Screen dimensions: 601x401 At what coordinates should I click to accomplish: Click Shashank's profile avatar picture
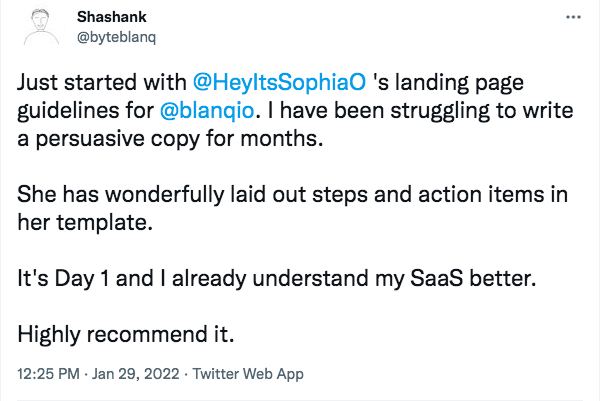[42, 26]
